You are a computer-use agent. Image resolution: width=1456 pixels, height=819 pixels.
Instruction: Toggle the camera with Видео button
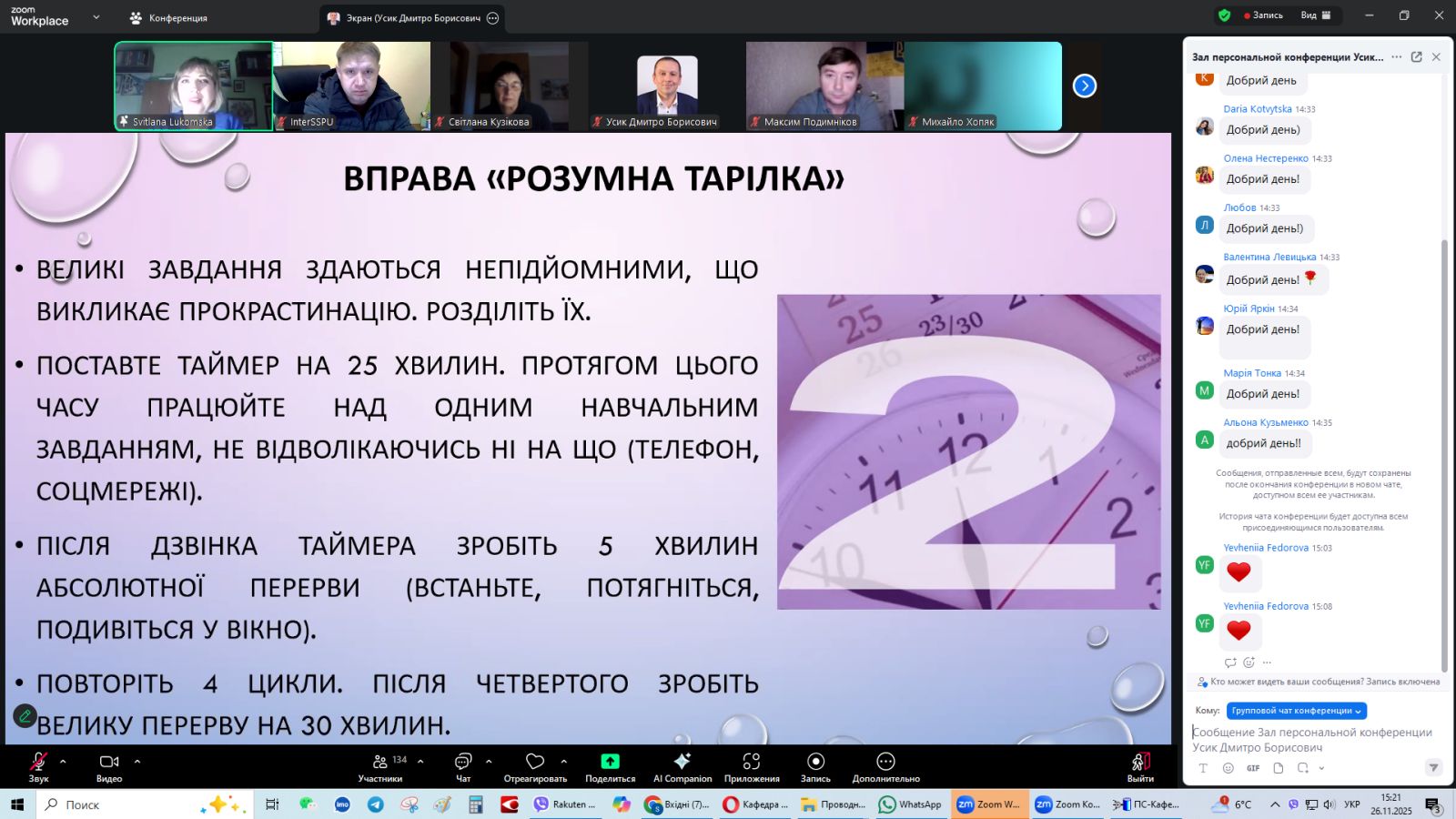[x=109, y=762]
